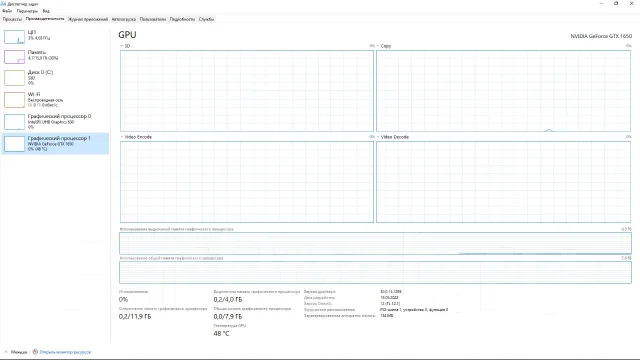Click inside the Copy usage graph

click(x=503, y=91)
